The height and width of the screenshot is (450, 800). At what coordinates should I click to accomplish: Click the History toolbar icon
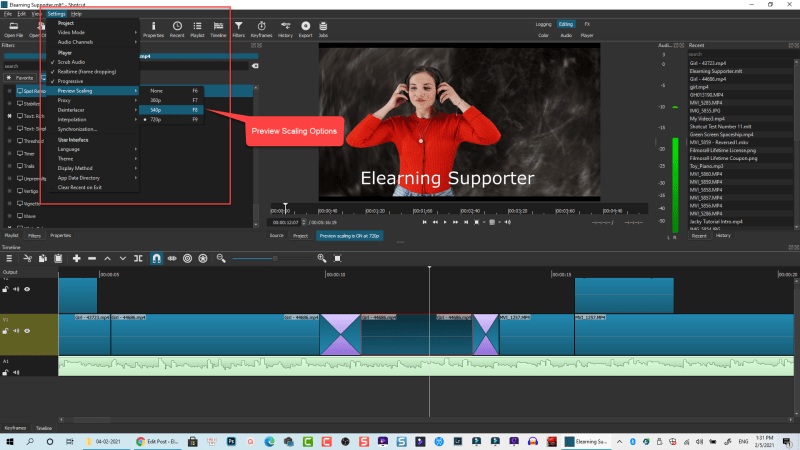[284, 28]
